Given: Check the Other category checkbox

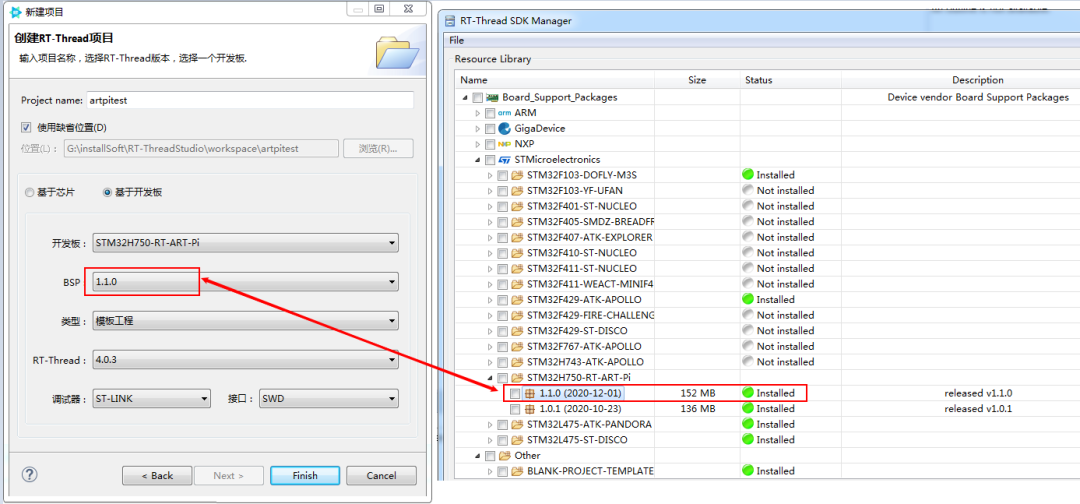Looking at the screenshot, I should pyautogui.click(x=490, y=455).
